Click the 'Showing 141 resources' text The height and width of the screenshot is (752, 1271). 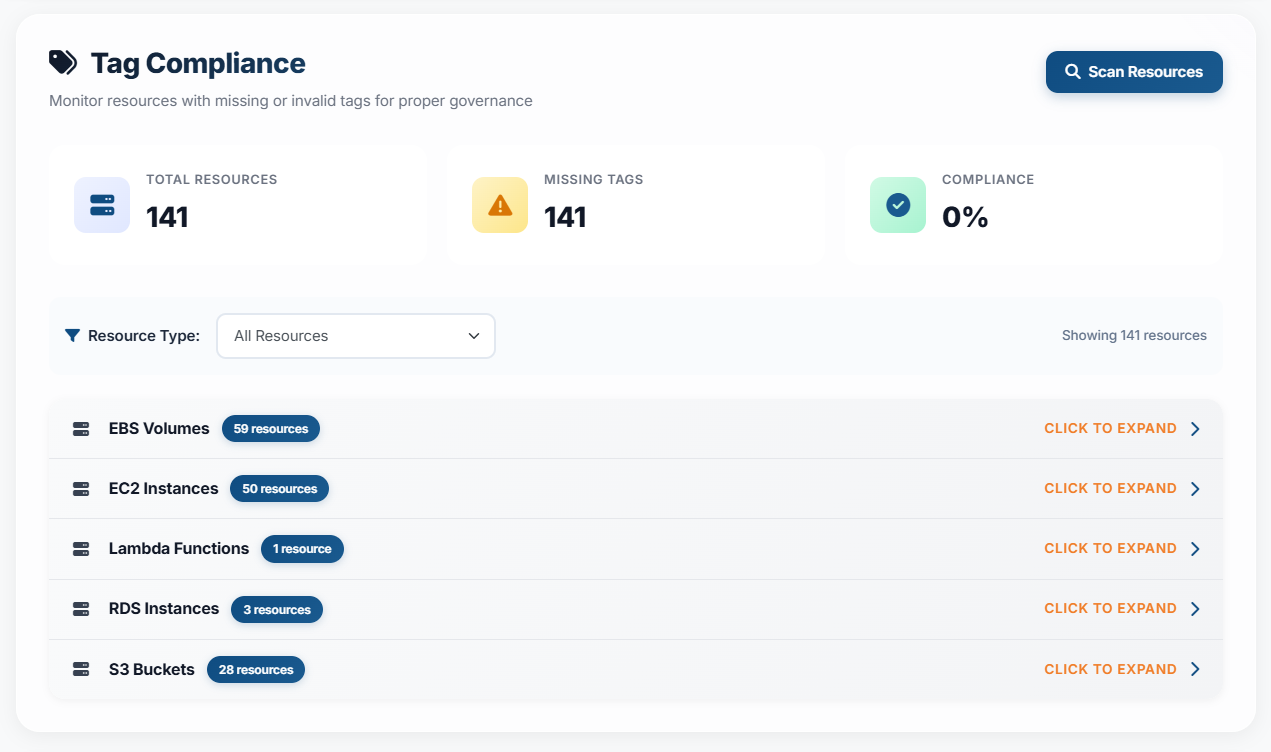1134,336
